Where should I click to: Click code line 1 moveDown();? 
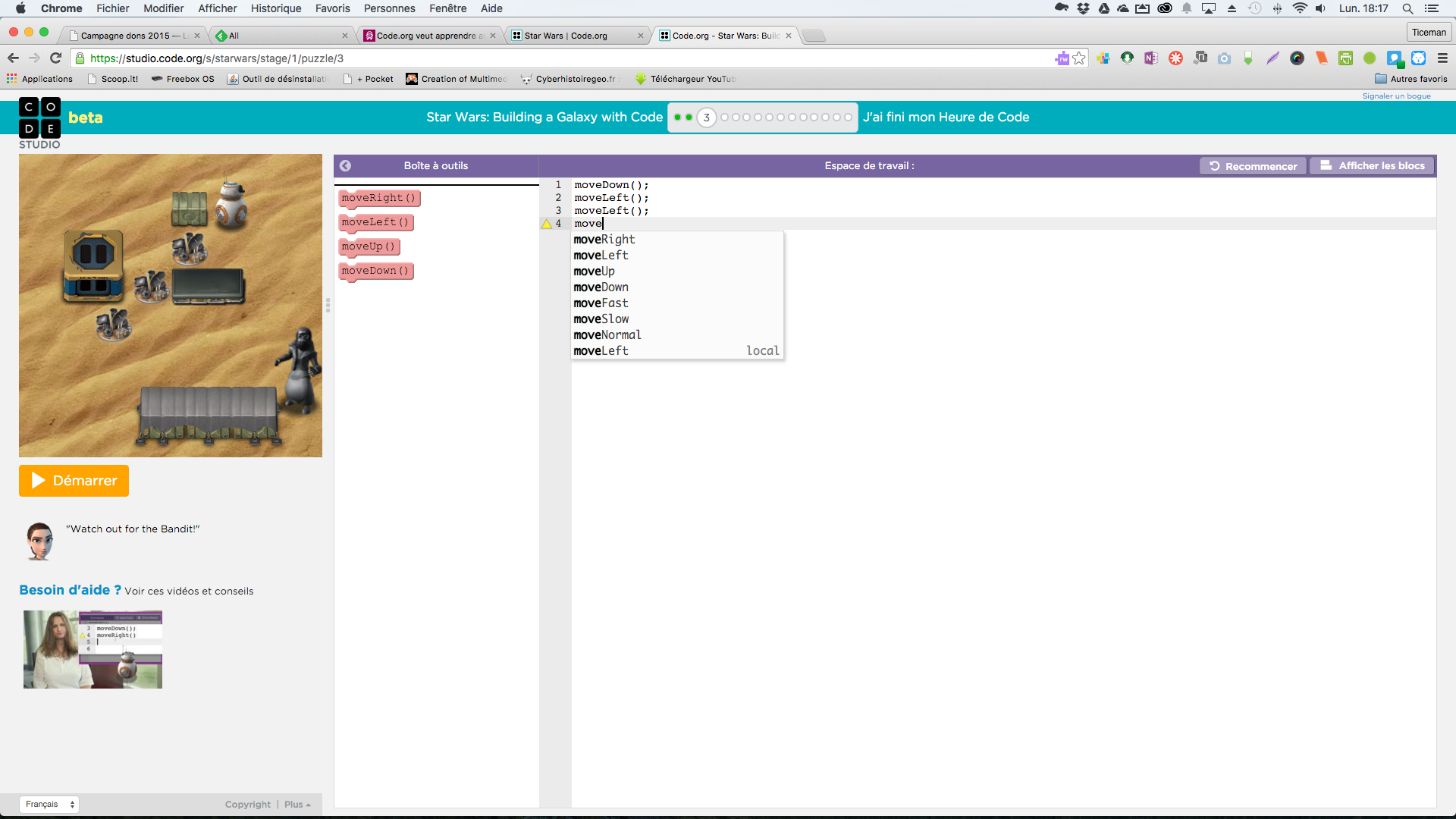click(x=611, y=185)
